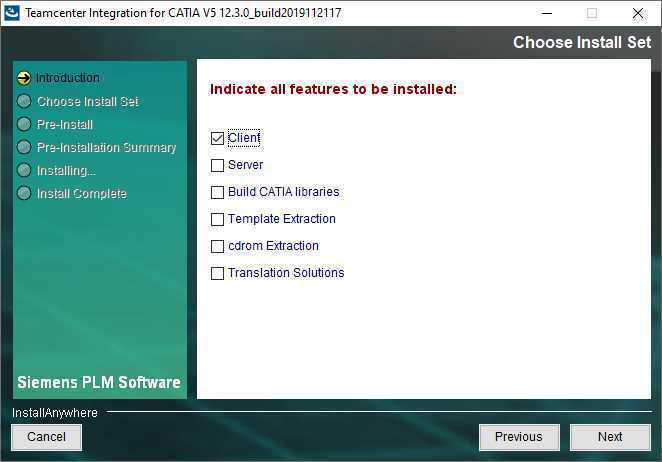Go back with the Previous button
Image resolution: width=662 pixels, height=462 pixels.
click(519, 437)
